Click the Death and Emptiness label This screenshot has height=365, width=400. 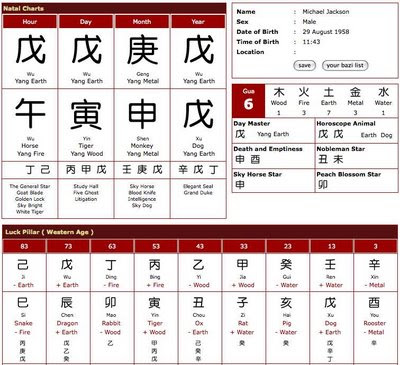pyautogui.click(x=268, y=149)
